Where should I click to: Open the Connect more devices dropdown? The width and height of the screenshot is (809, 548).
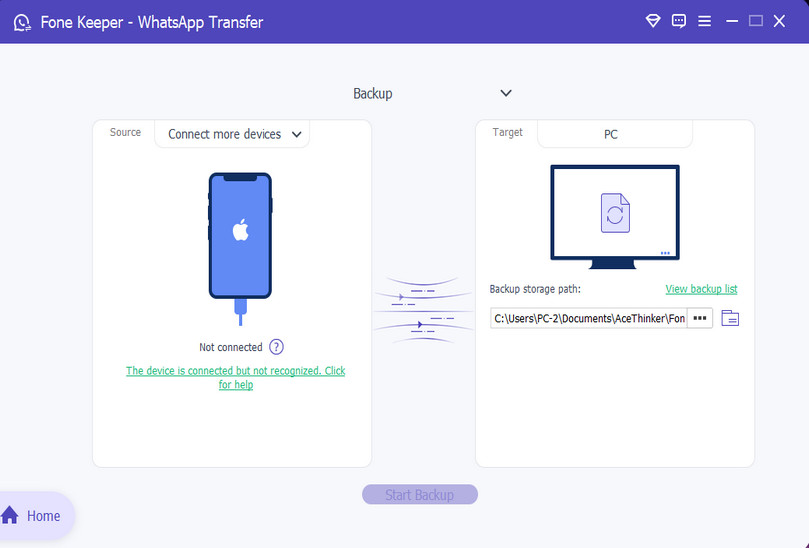pos(232,134)
